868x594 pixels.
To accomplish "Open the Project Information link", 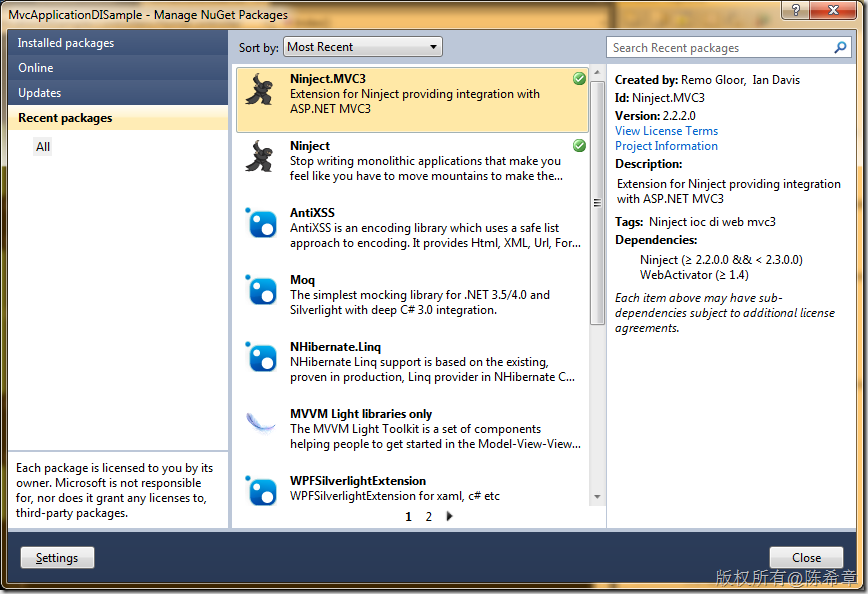I will click(666, 146).
